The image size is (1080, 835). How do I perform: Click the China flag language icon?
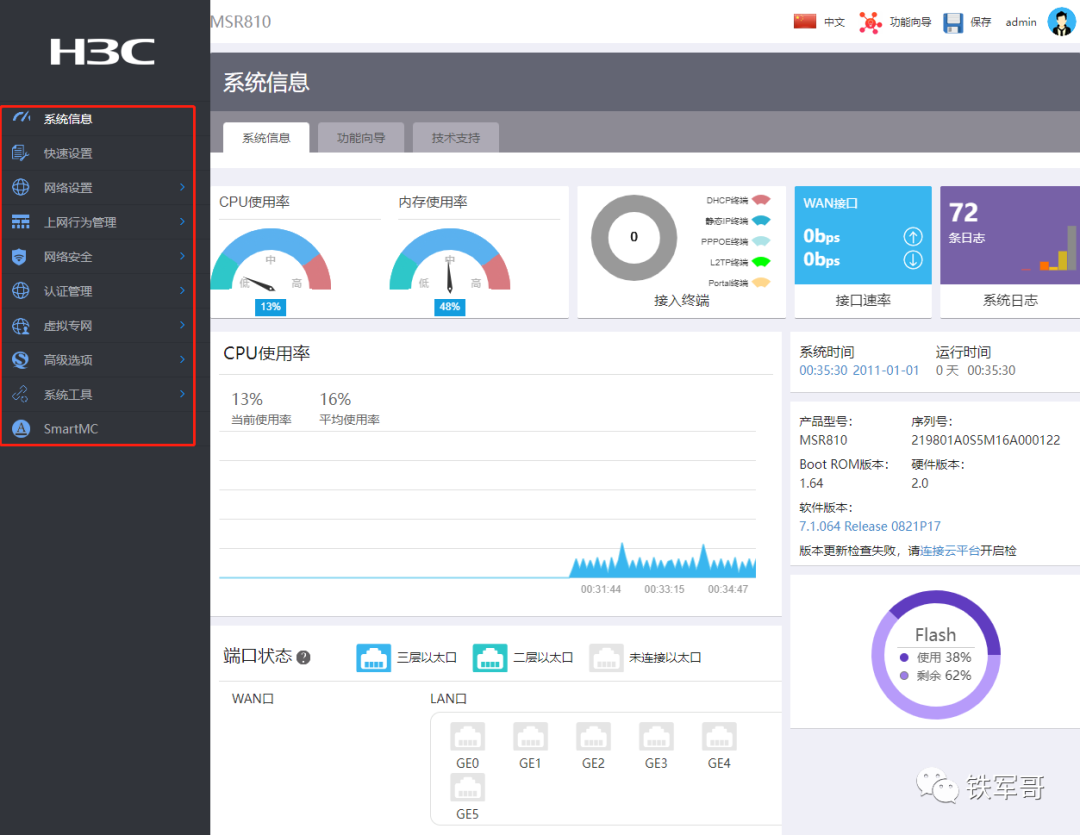point(805,21)
